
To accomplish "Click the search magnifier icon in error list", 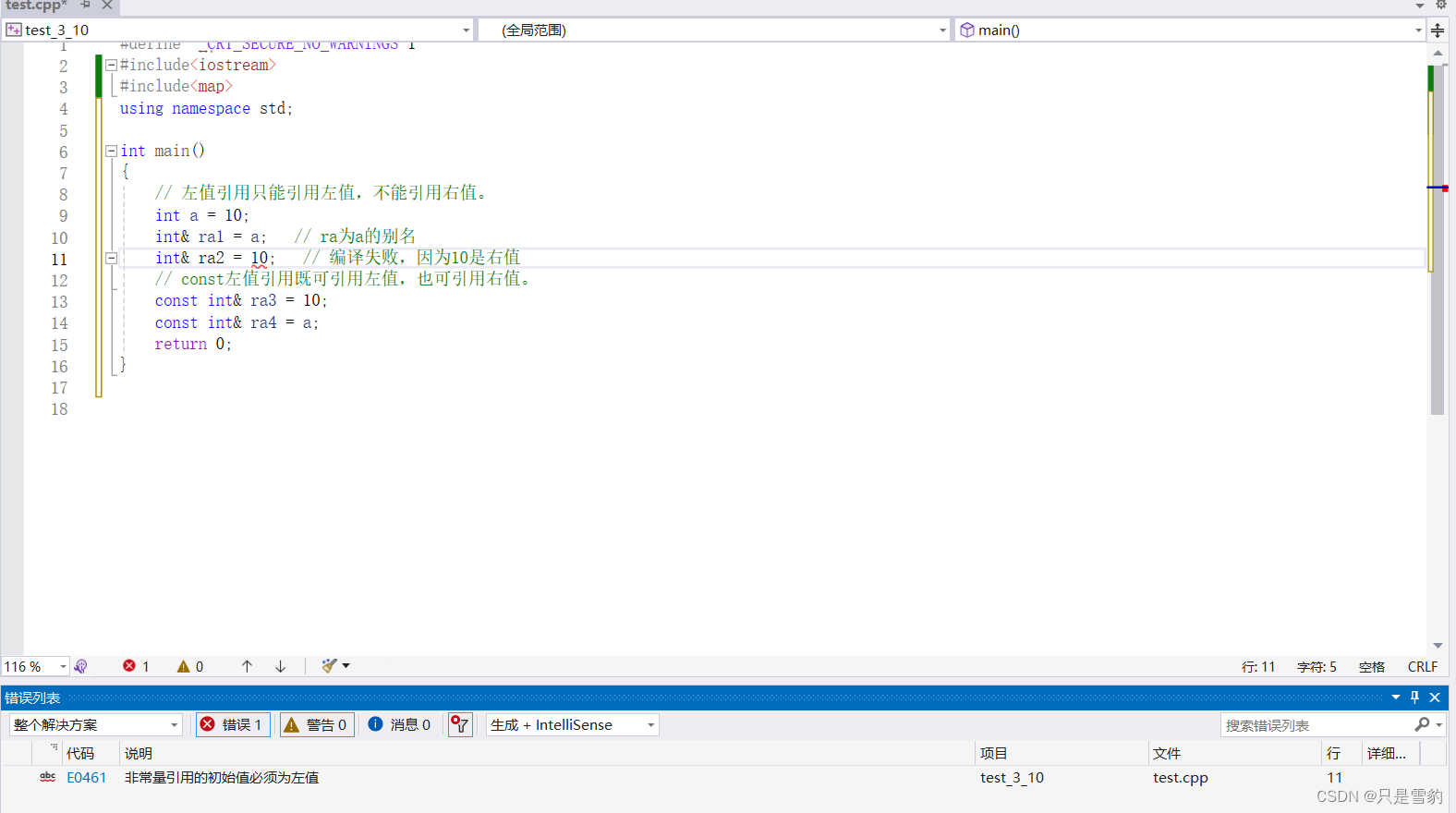I will click(1422, 725).
